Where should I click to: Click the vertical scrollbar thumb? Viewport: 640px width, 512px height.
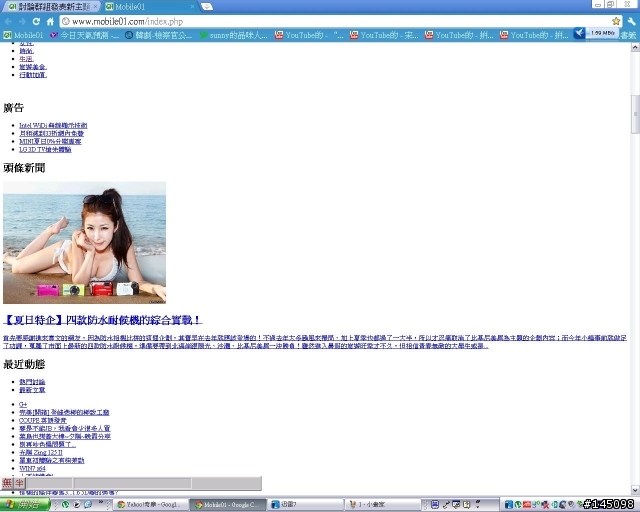635,114
